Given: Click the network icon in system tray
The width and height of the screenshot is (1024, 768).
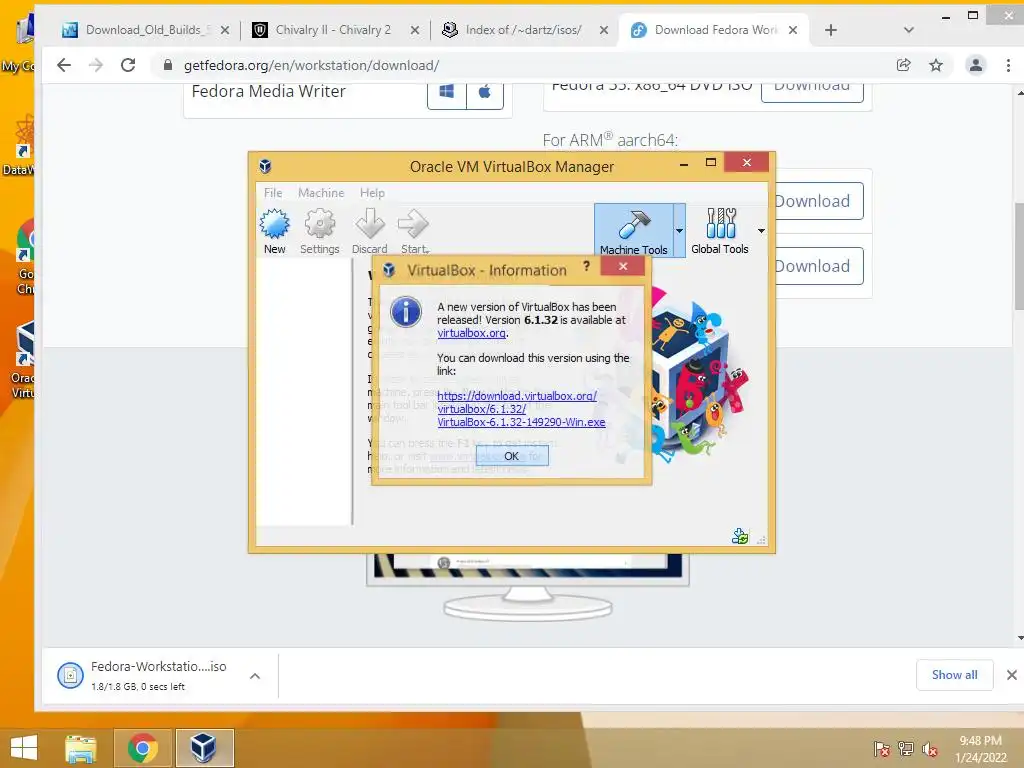Looking at the screenshot, I should tap(906, 749).
